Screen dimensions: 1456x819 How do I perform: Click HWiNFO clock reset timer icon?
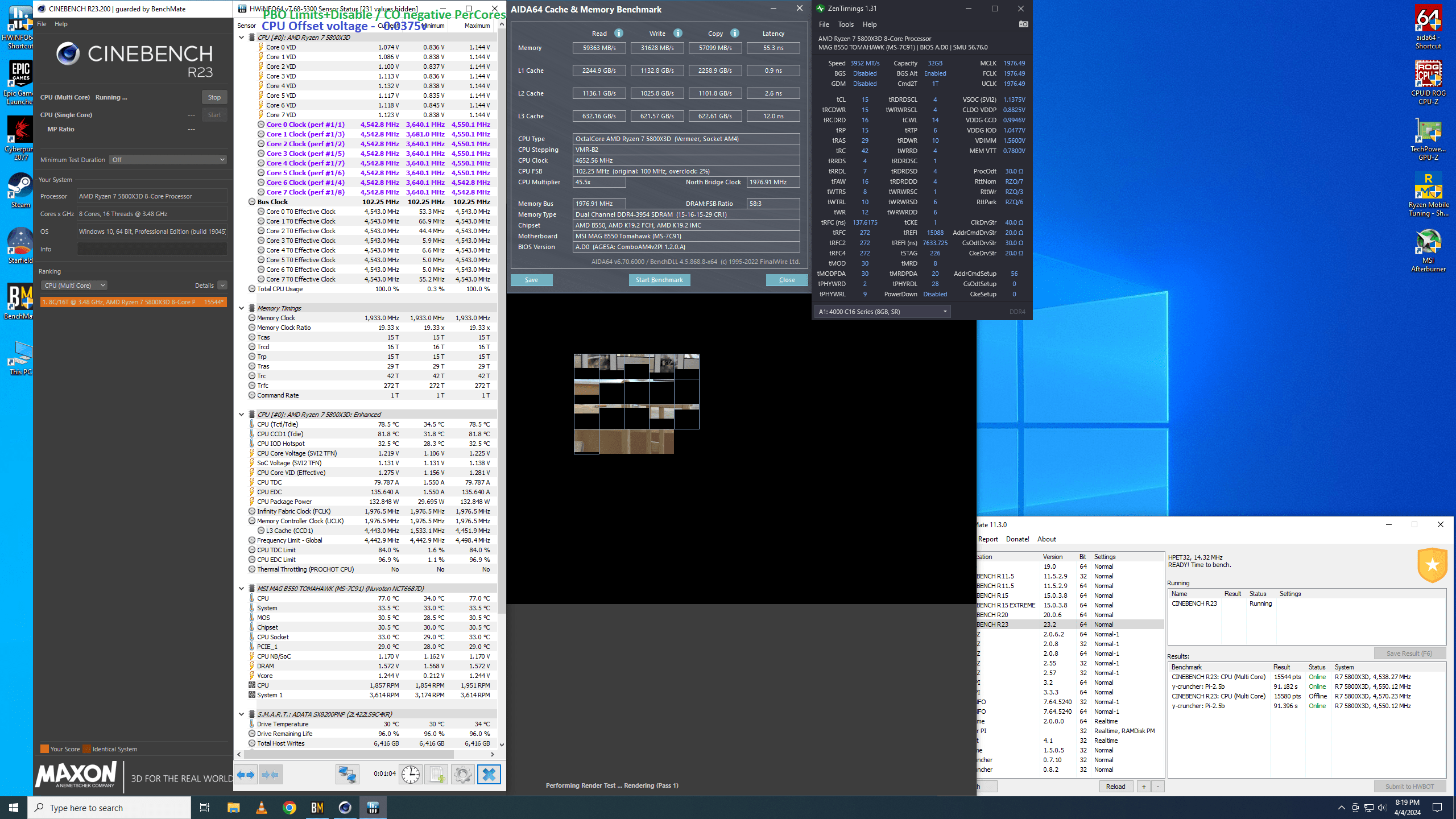pyautogui.click(x=410, y=775)
